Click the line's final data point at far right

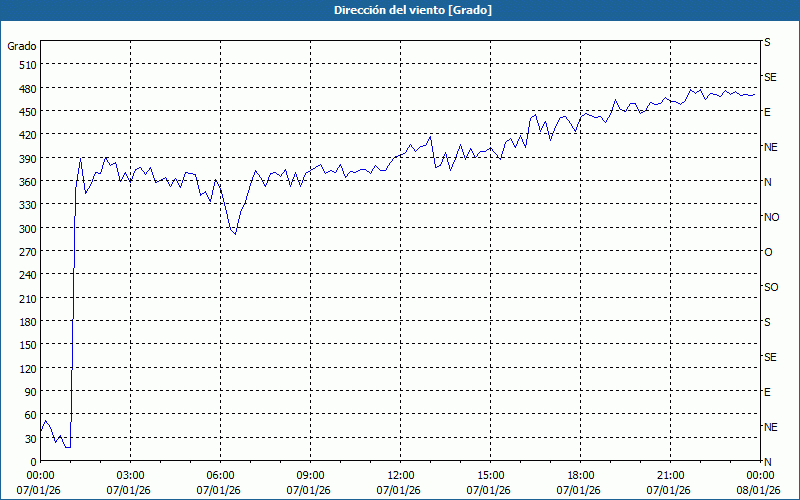755,95
